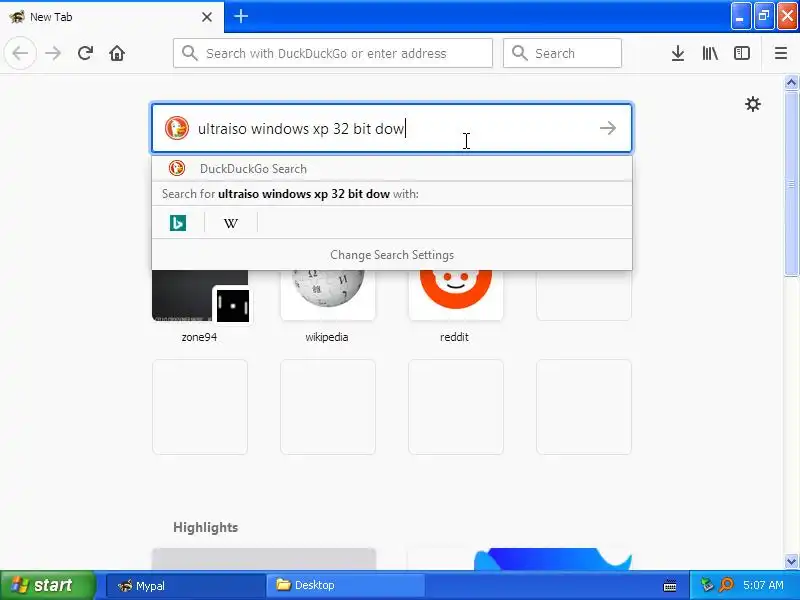Focus the address bar field

tap(333, 53)
